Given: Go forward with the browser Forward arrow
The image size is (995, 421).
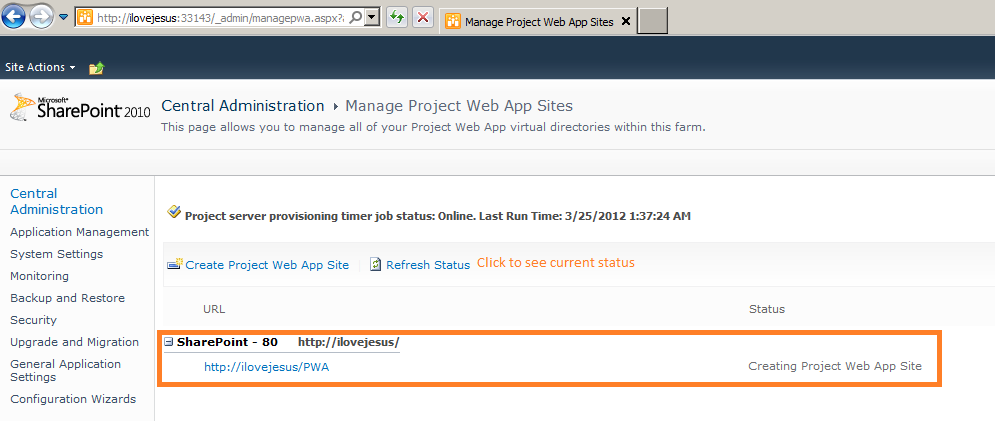Looking at the screenshot, I should tap(41, 17).
